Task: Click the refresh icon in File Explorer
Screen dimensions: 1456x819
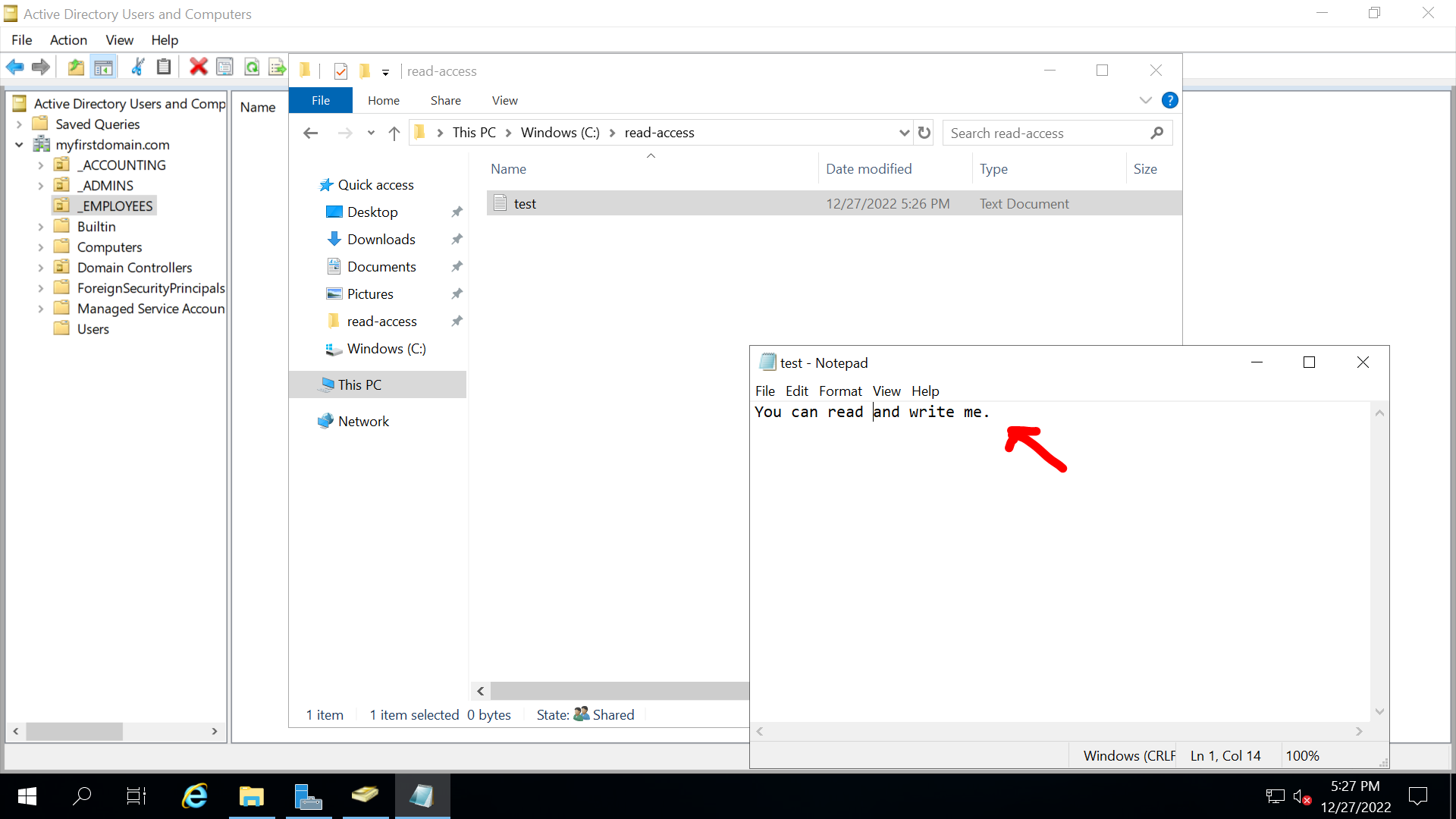Action: pos(924,133)
